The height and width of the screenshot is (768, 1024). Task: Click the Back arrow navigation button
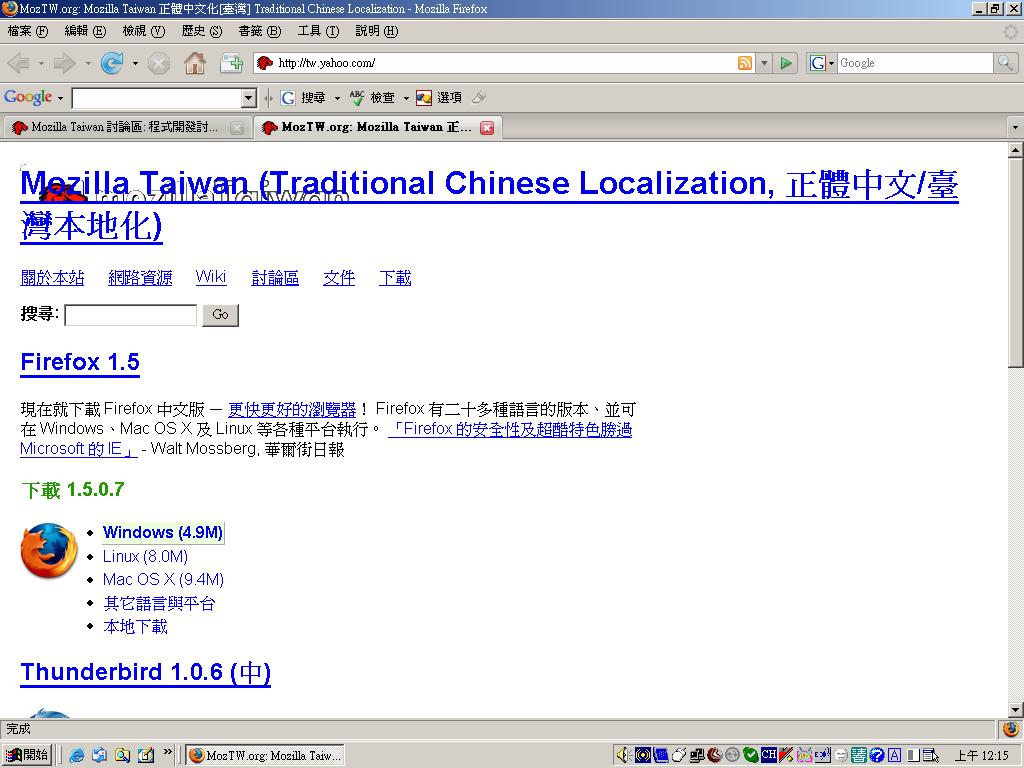[x=18, y=63]
